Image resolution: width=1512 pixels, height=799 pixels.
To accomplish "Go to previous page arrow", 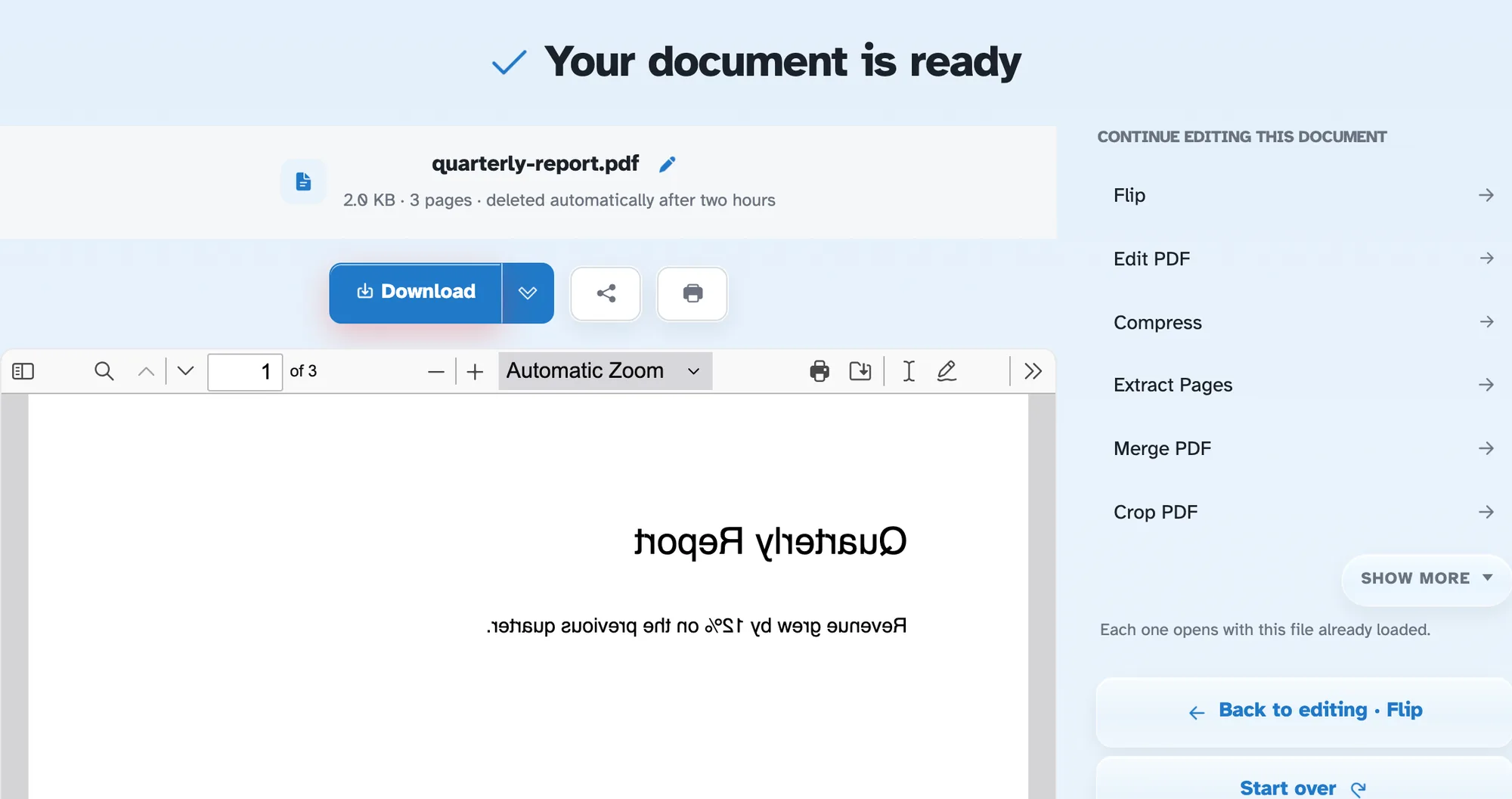I will point(146,371).
